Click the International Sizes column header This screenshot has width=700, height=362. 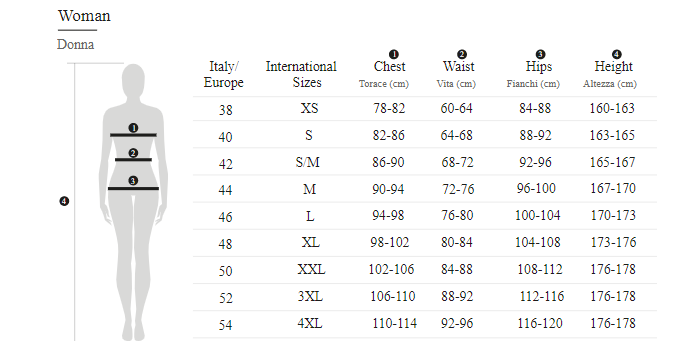pos(301,74)
